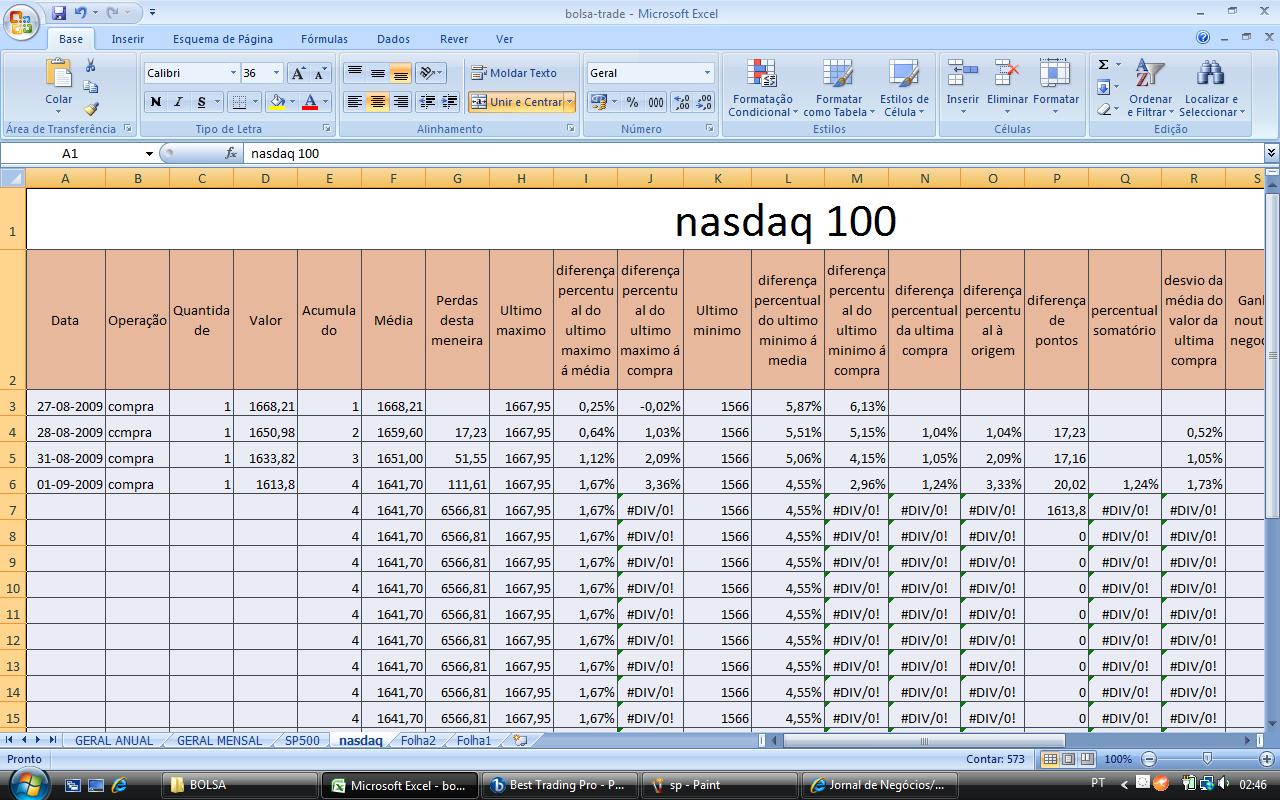
Task: Open Excel Help question mark icon
Action: (x=1203, y=38)
